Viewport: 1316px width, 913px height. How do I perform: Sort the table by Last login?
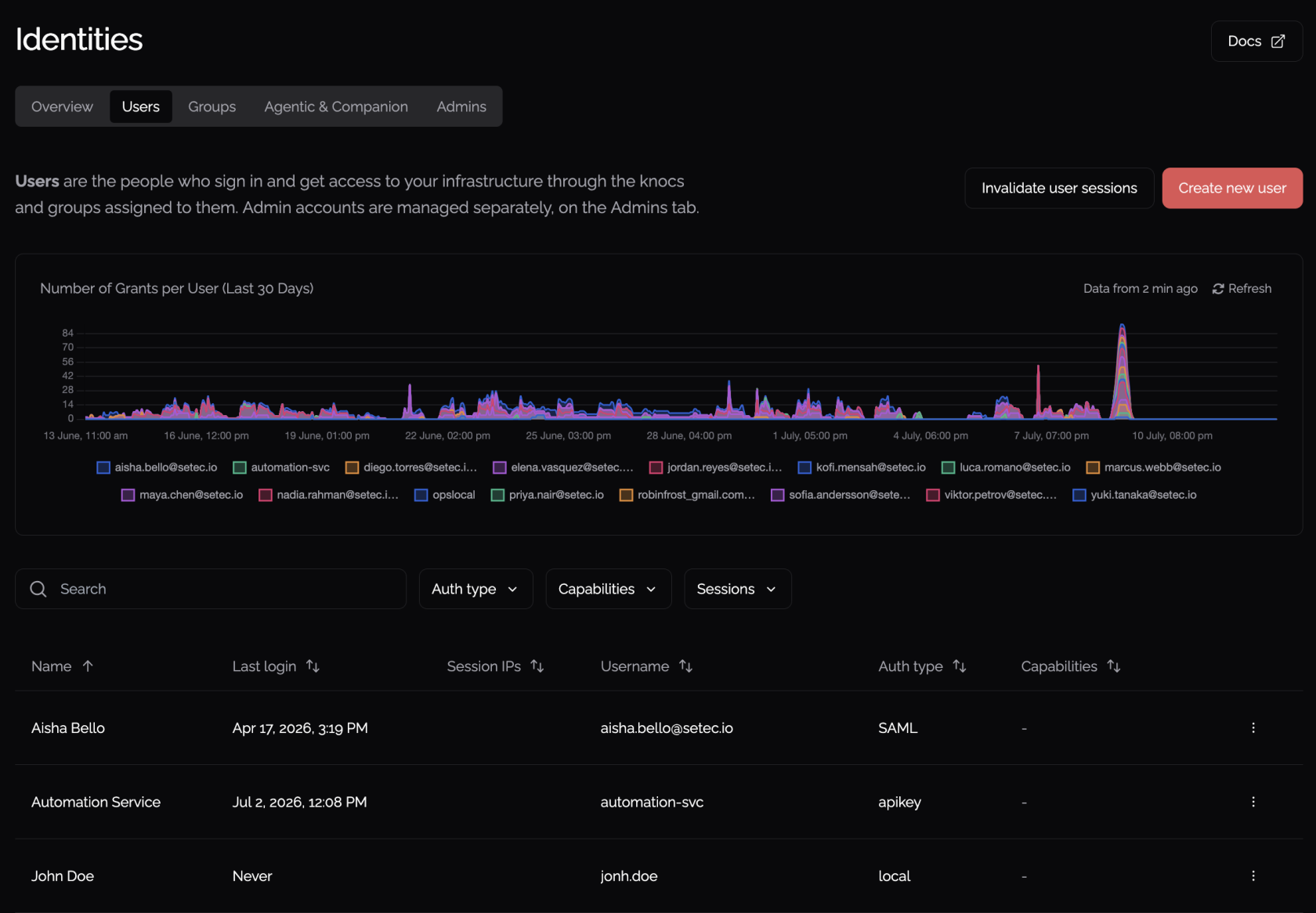pos(276,666)
